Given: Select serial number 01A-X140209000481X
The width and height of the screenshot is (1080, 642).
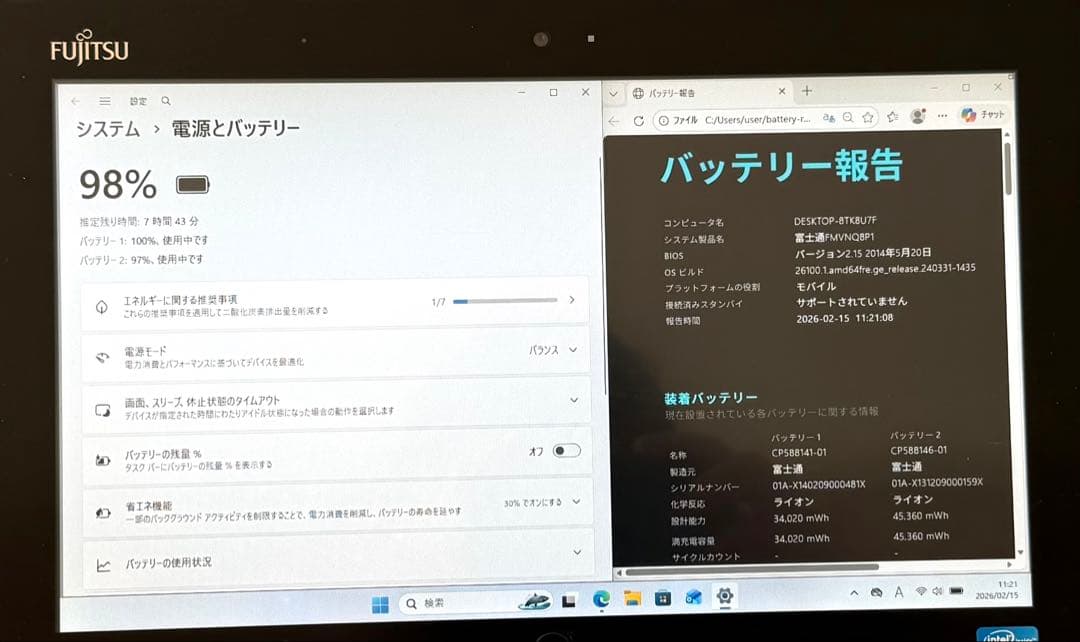Looking at the screenshot, I should [x=818, y=485].
